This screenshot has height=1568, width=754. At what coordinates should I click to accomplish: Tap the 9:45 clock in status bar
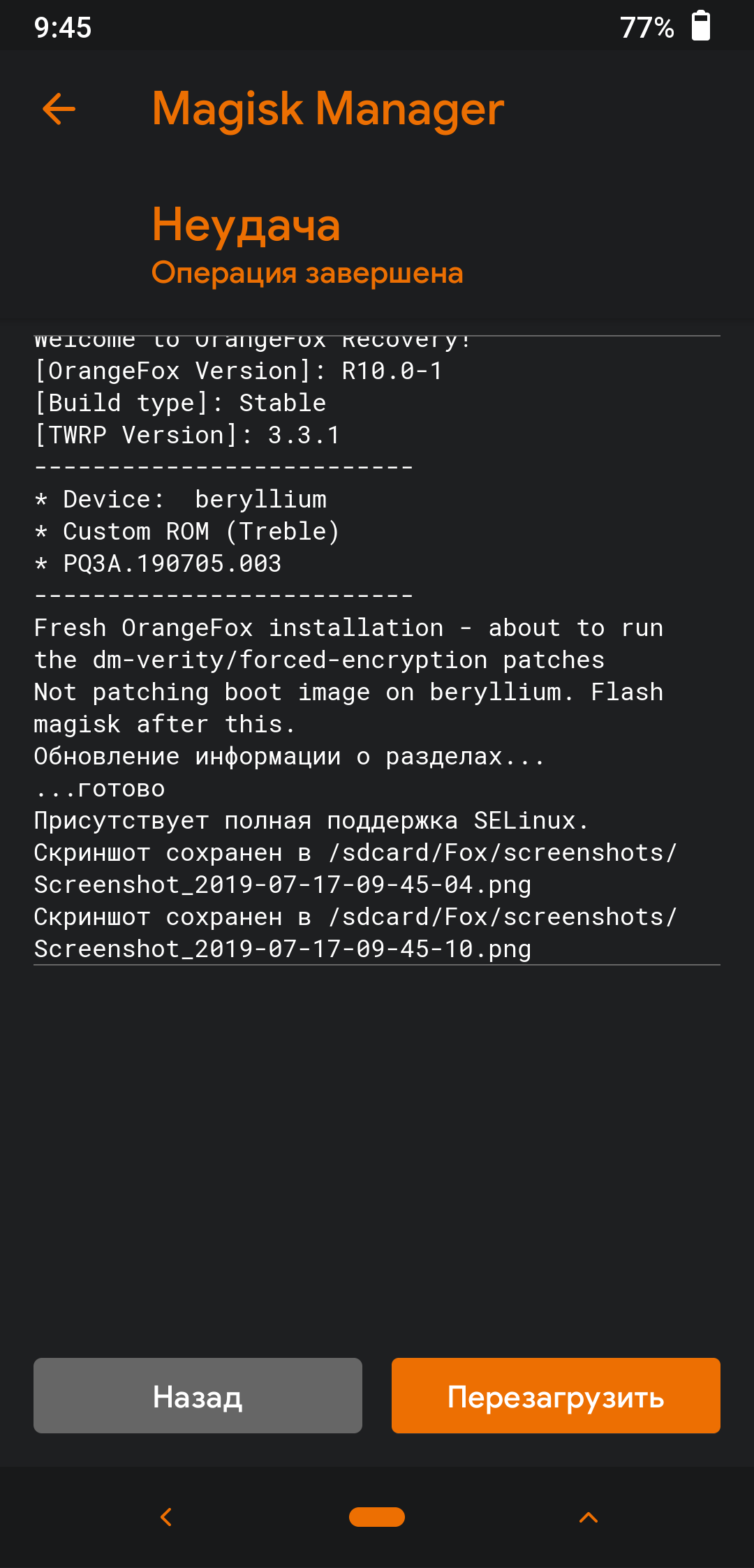pos(63,27)
